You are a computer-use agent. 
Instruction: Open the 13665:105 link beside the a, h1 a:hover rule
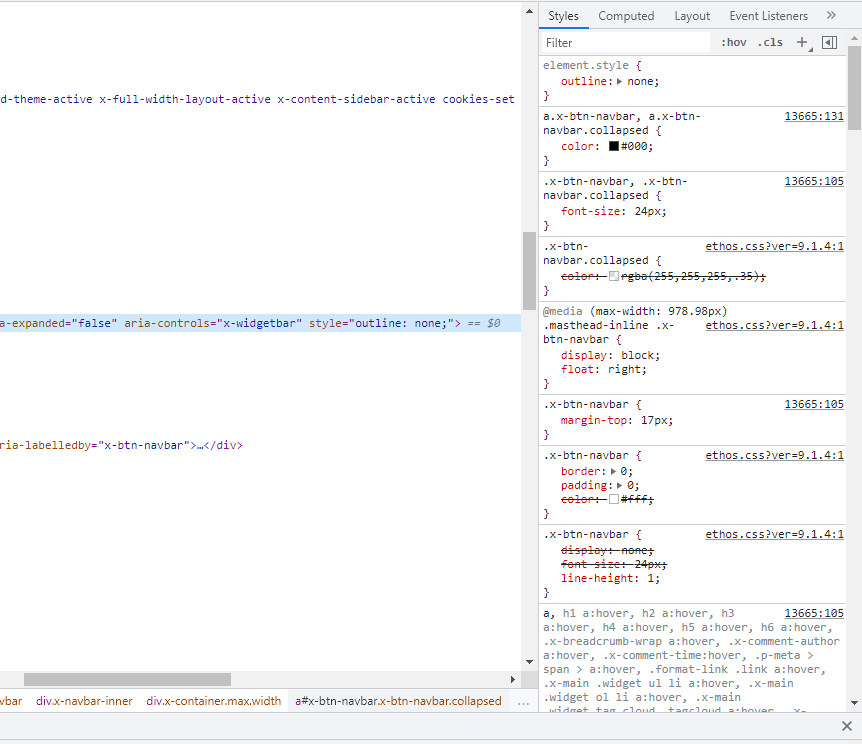pos(814,613)
